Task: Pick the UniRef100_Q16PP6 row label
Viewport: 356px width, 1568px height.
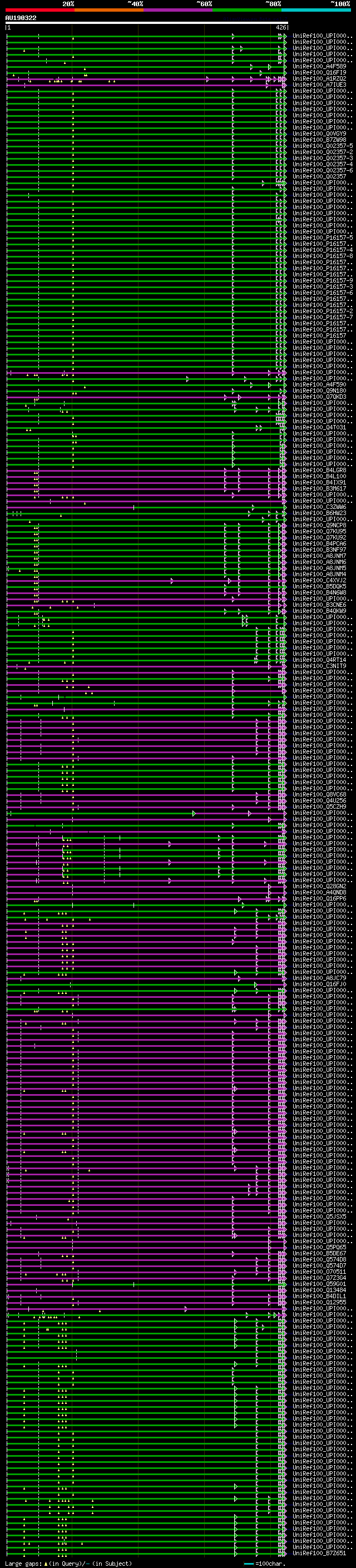Action: (319, 898)
